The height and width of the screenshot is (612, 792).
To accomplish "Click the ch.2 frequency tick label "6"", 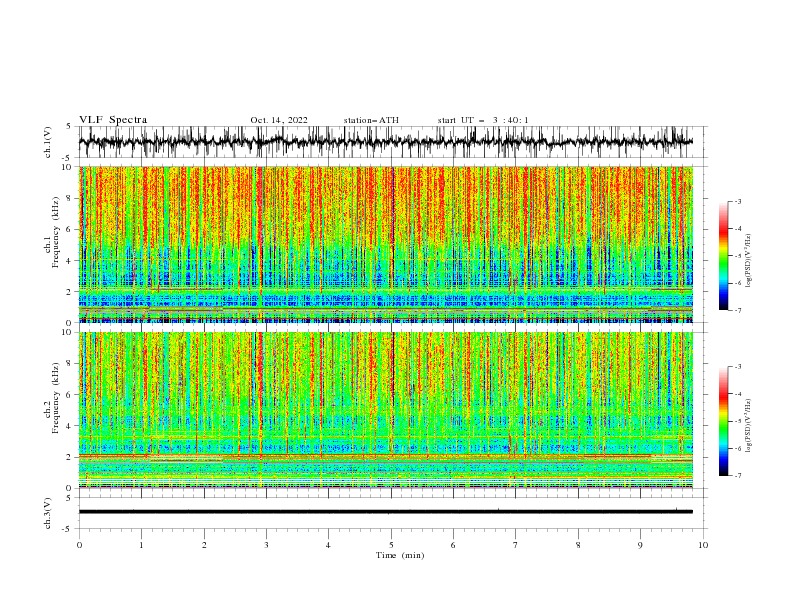I will coord(69,395).
